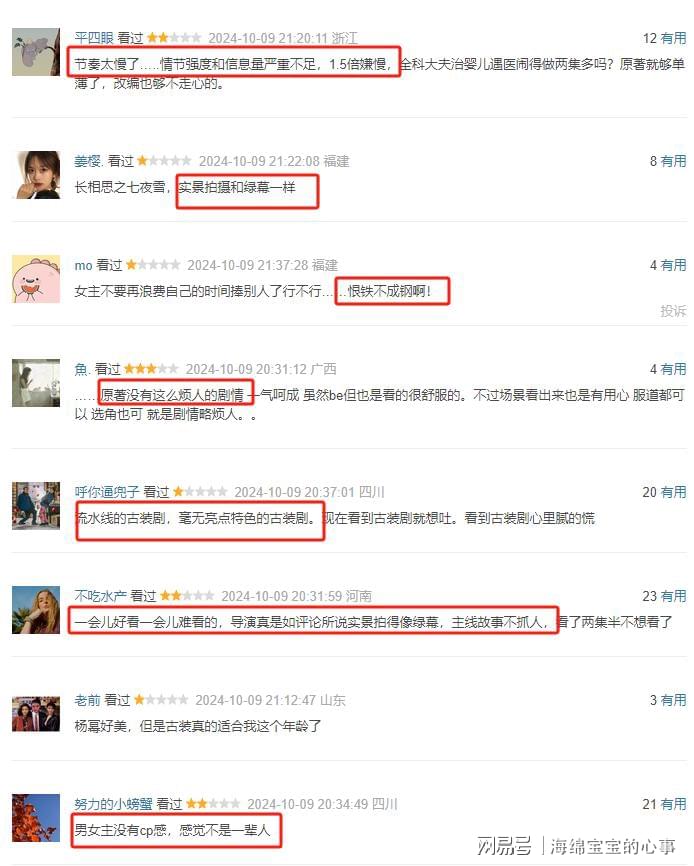Screen dimensions: 694x866
Task: Open 不吃水产 username link
Action: coord(100,596)
